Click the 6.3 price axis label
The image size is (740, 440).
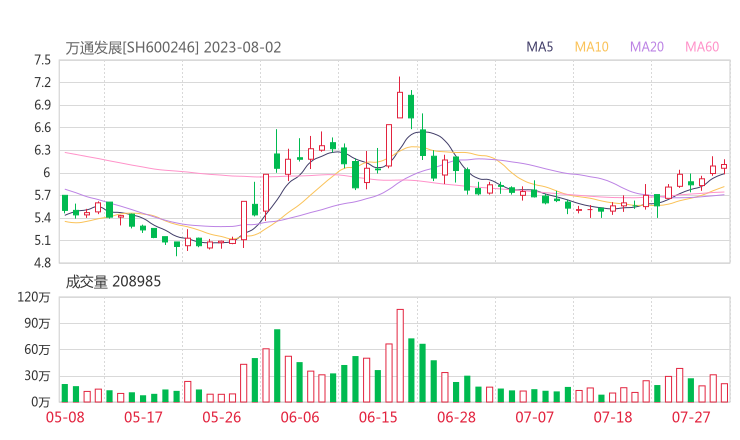[42, 150]
